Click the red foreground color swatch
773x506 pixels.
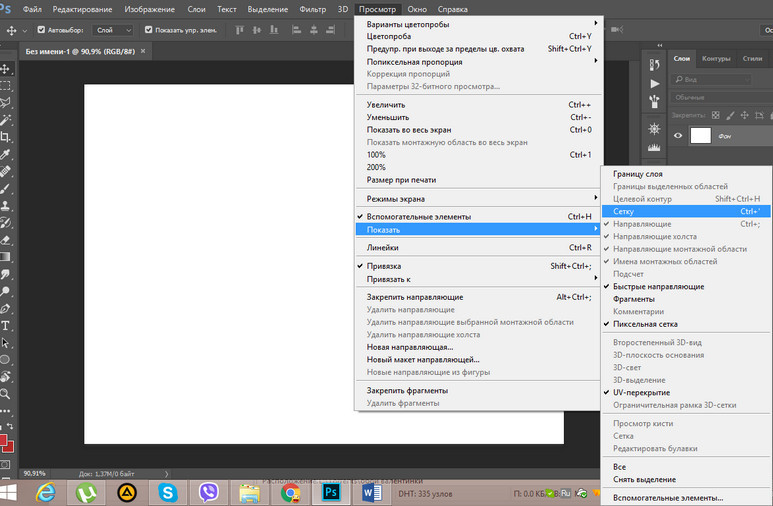(2, 440)
